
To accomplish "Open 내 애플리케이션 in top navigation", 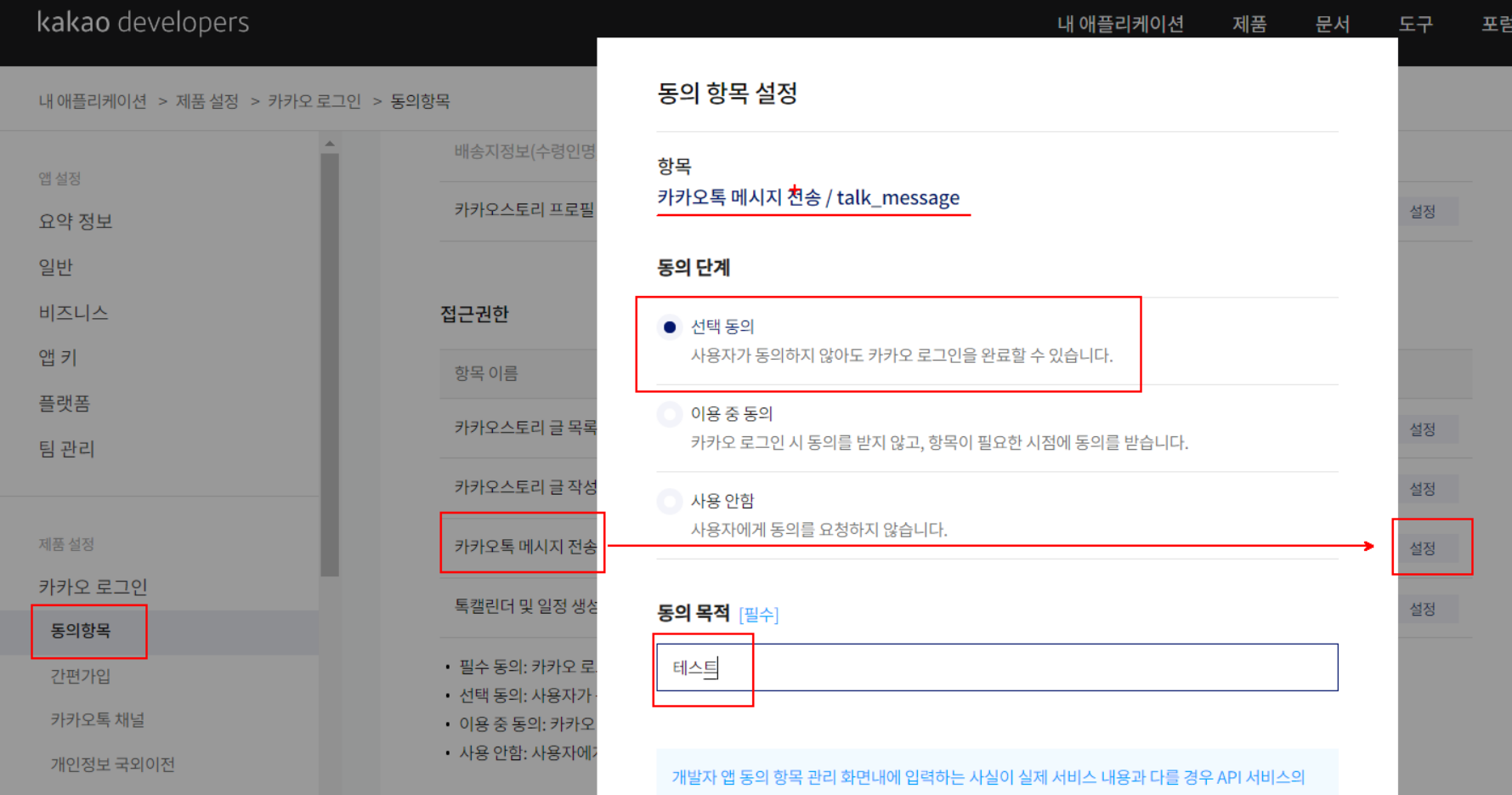I will point(1120,24).
